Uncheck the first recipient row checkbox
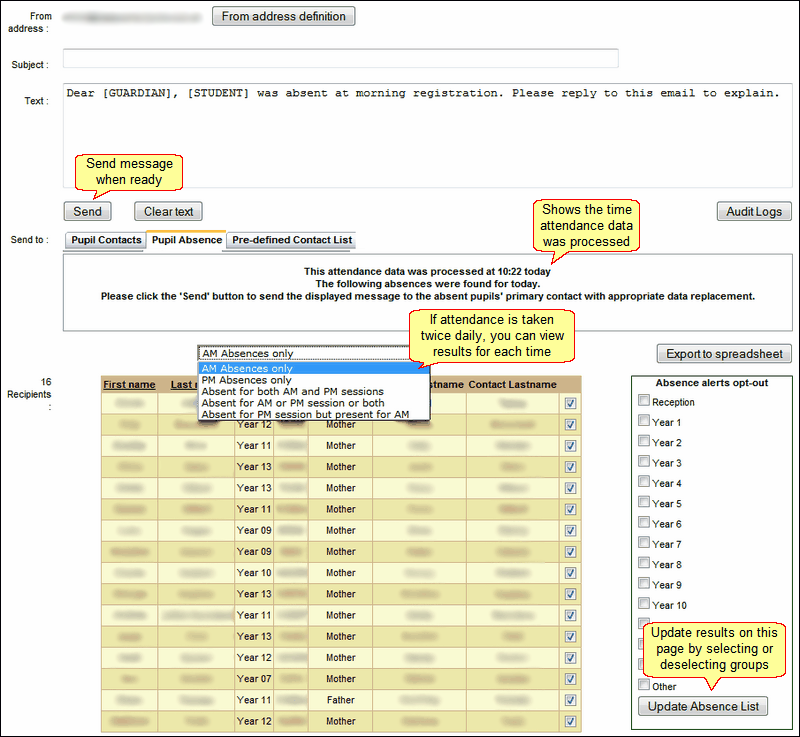 (570, 403)
